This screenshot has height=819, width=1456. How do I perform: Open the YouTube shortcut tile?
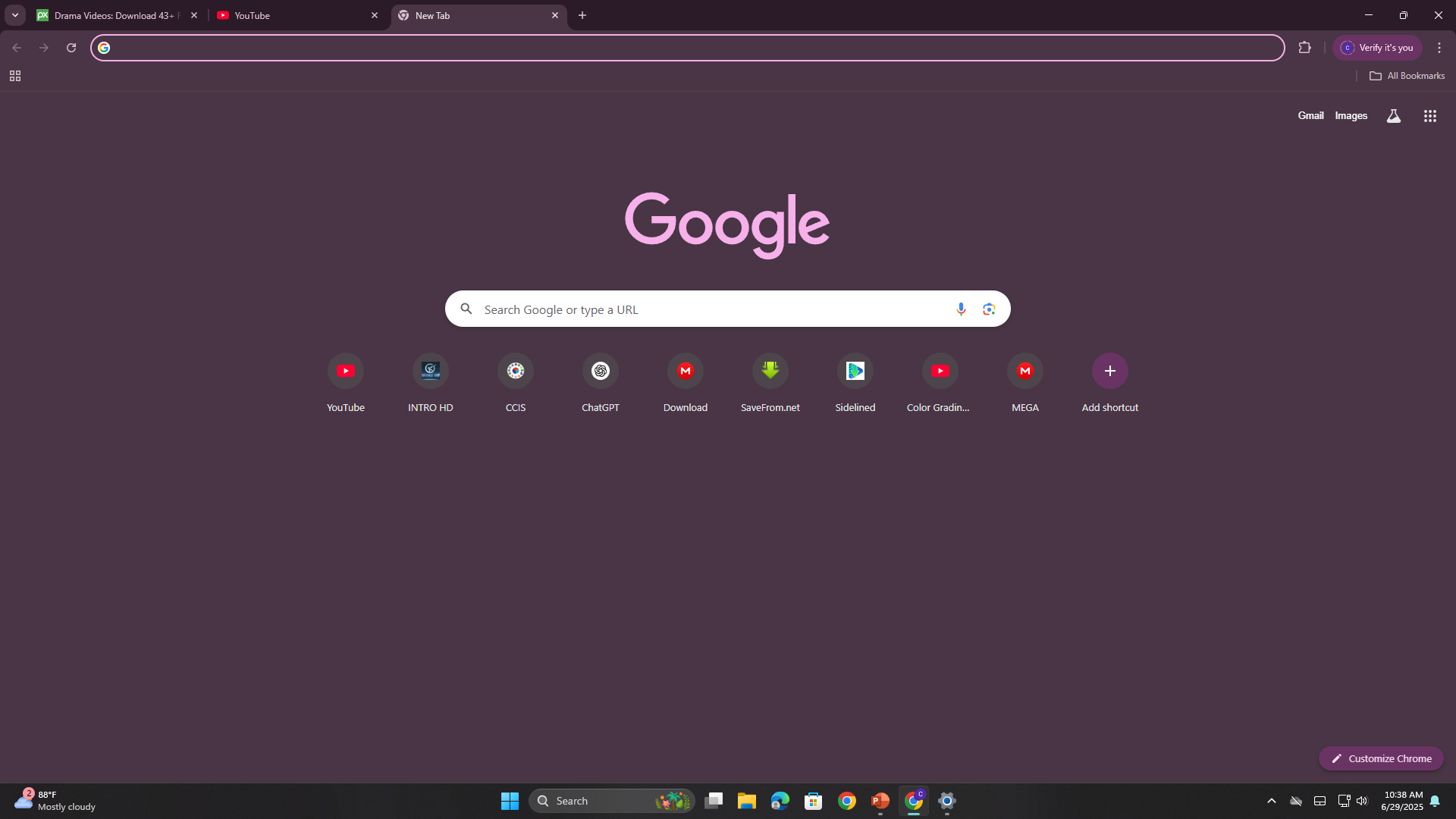[346, 383]
